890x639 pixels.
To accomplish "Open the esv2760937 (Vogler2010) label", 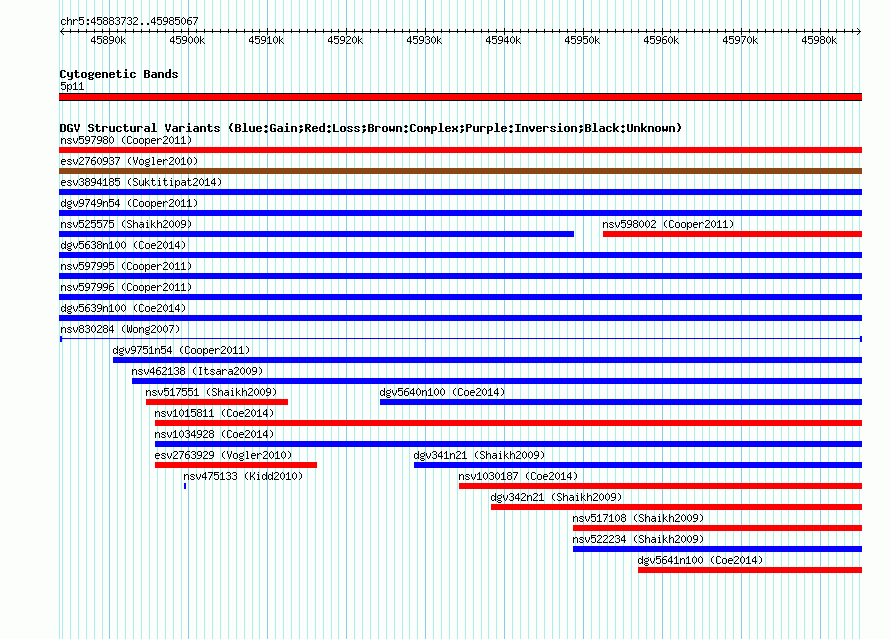I will 129,161.
